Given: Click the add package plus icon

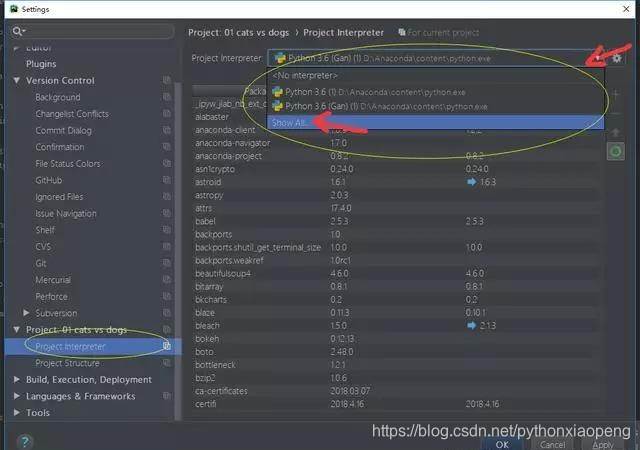Looking at the screenshot, I should 616,94.
